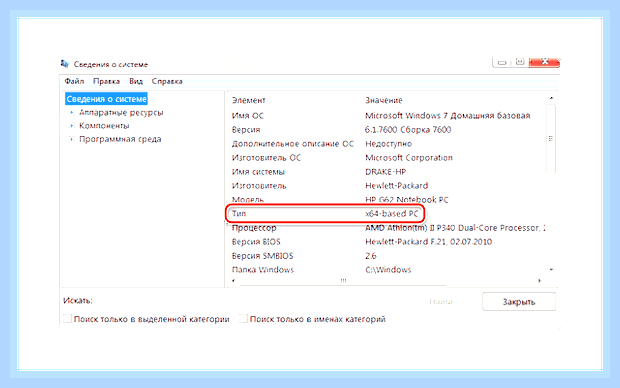620x388 pixels.
Task: Click horizontal scrollbar left arrow
Action: (234, 281)
